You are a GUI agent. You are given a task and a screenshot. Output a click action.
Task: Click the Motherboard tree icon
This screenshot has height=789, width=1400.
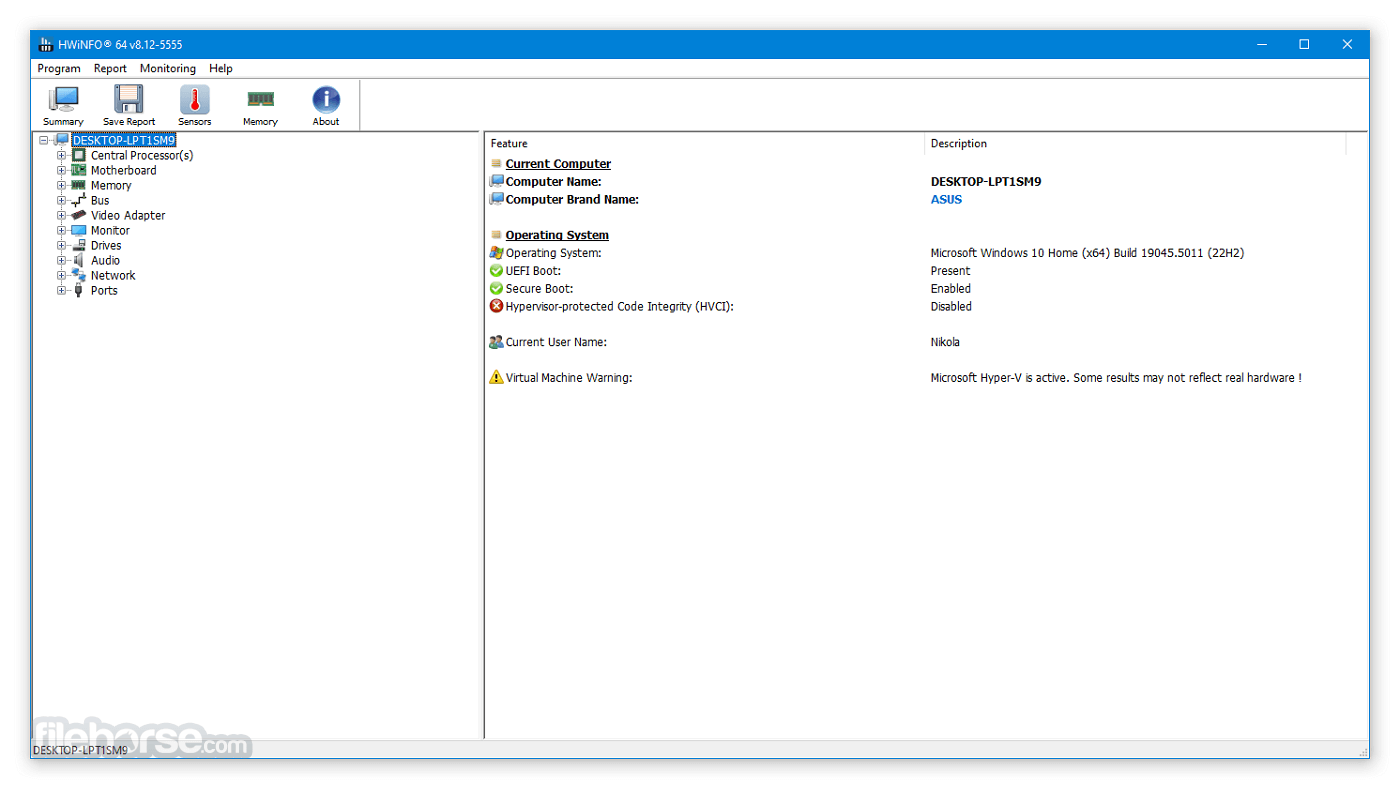pos(79,170)
